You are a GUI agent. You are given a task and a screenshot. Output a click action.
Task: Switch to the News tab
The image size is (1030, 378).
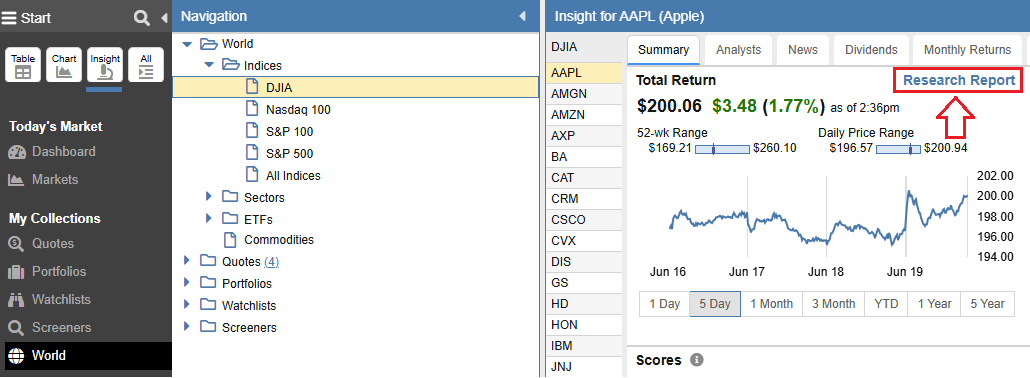point(803,50)
